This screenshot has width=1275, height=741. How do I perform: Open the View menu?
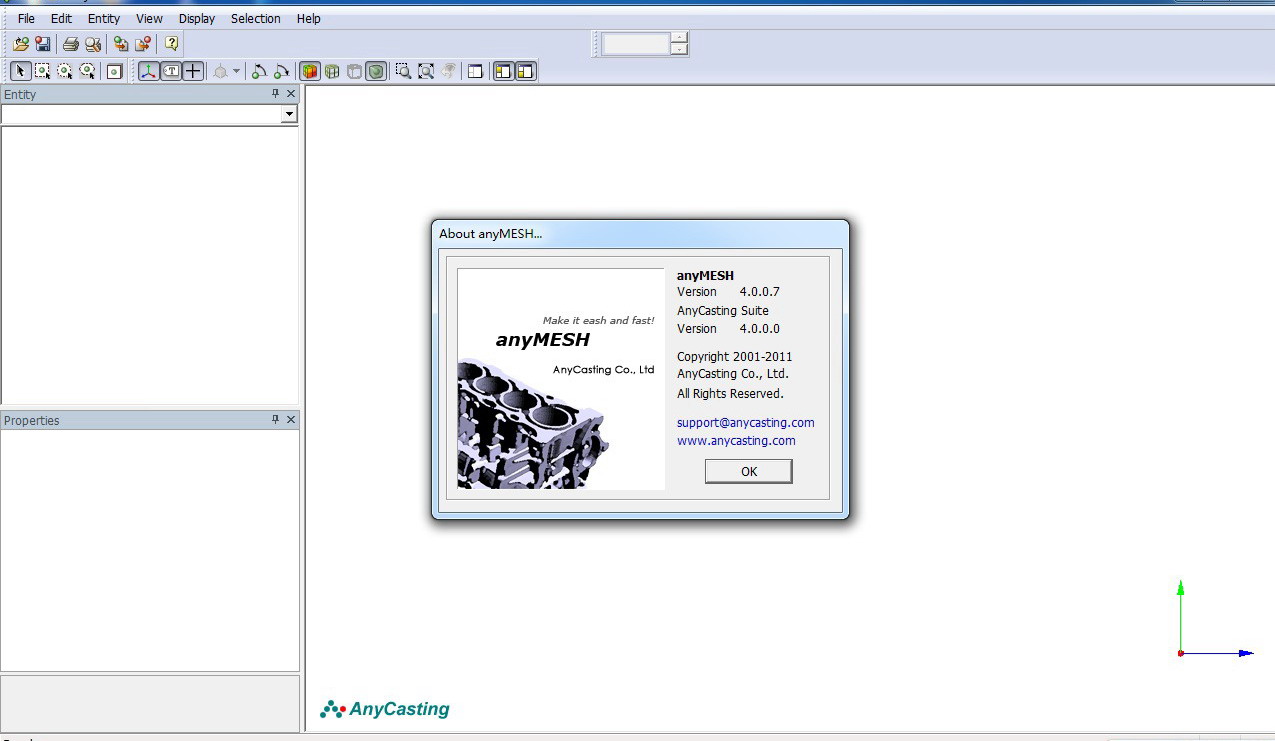click(x=149, y=18)
